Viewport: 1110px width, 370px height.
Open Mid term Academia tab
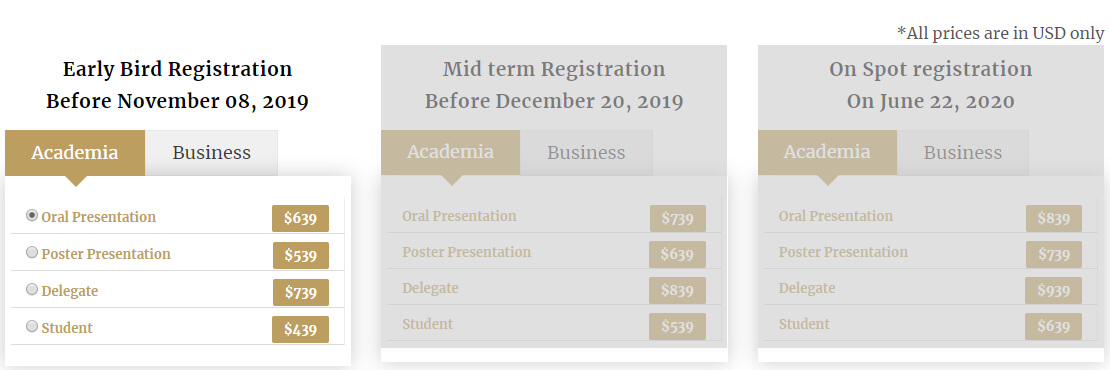(450, 153)
